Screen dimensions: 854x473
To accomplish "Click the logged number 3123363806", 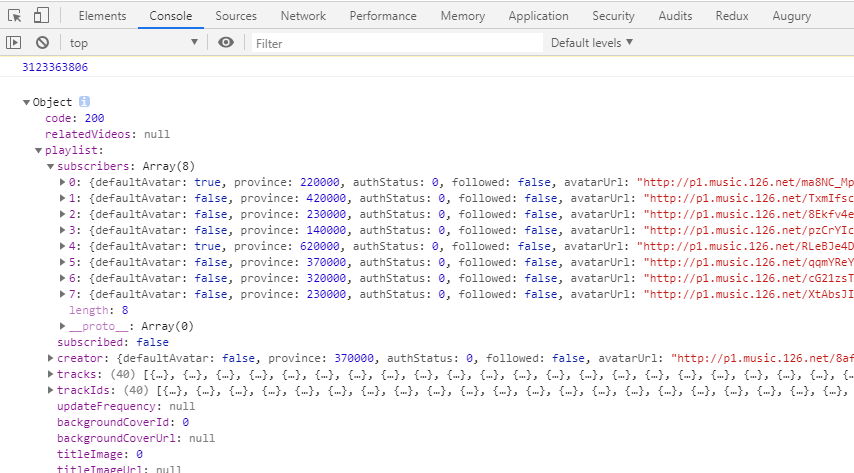I will [55, 67].
